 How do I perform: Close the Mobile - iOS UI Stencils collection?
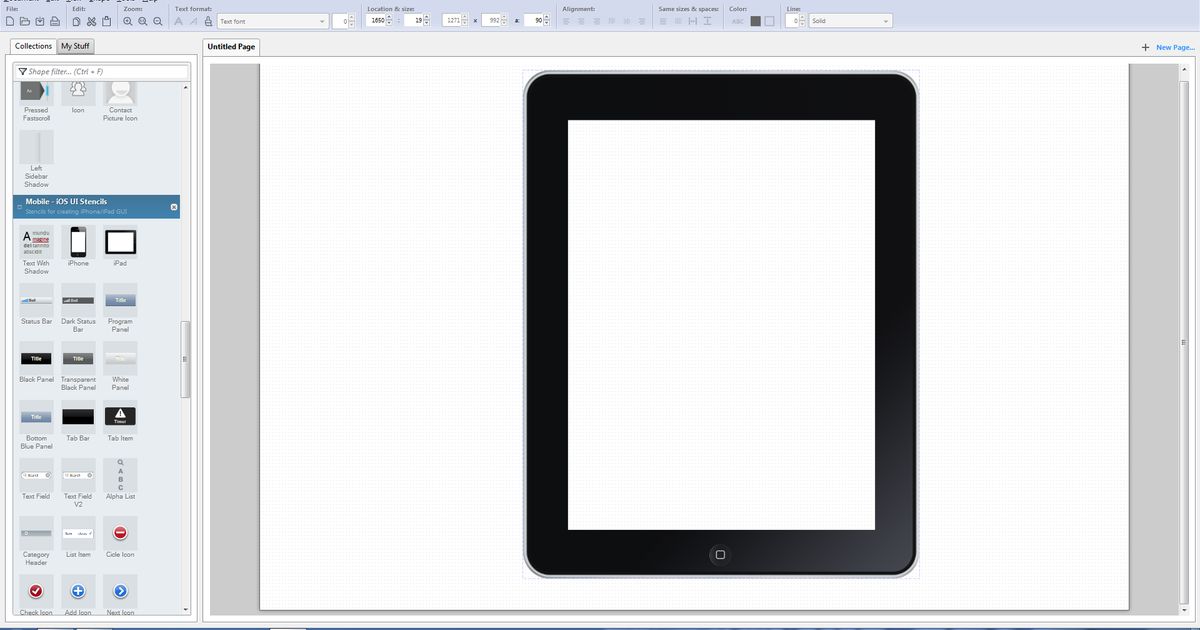(174, 207)
